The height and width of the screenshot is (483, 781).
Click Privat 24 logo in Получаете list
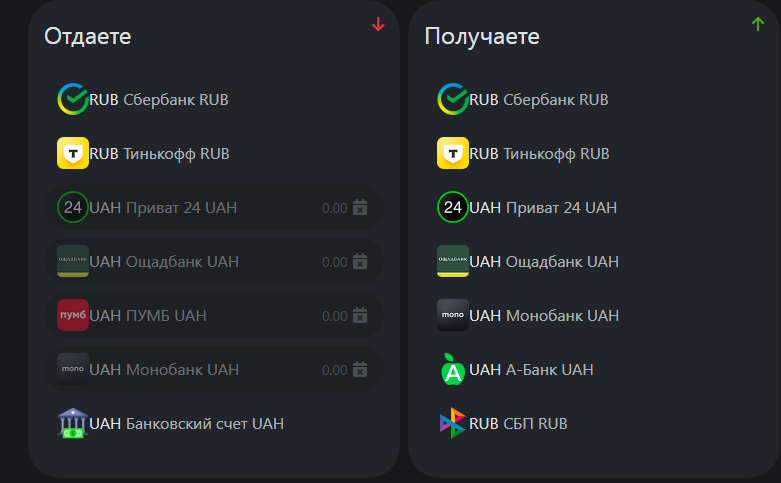tap(453, 207)
